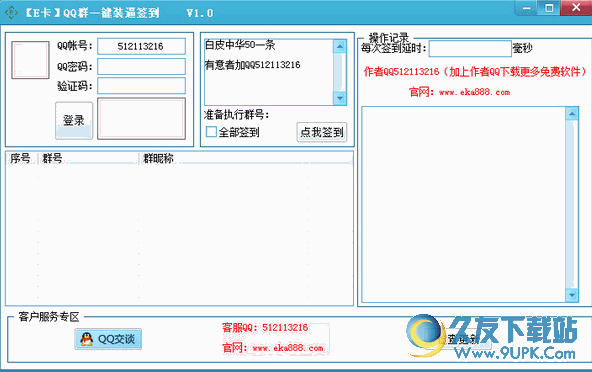Click the 登录 login button

click(x=74, y=120)
